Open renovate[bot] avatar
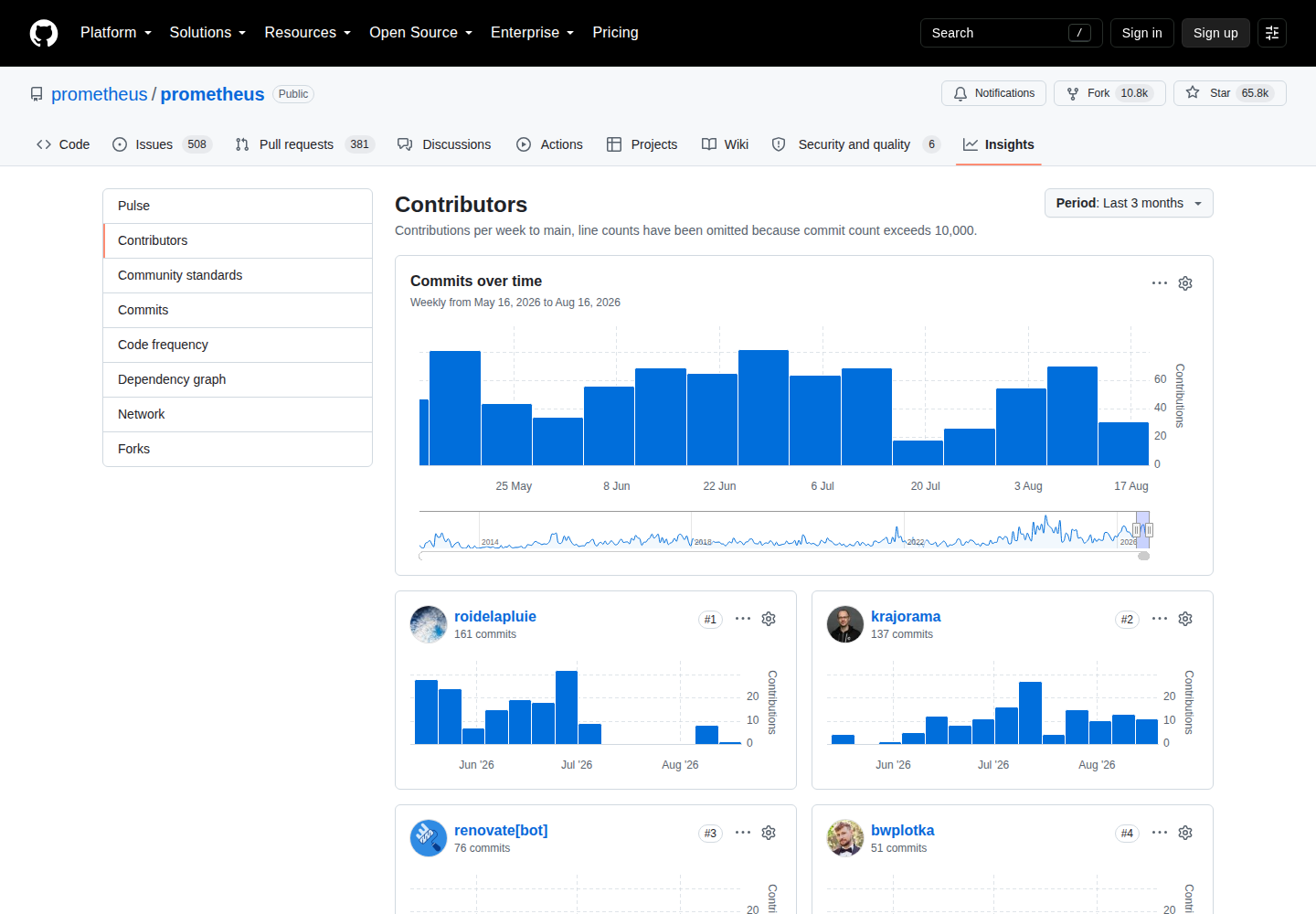Screen dimensions: 1316x914 click(429, 838)
